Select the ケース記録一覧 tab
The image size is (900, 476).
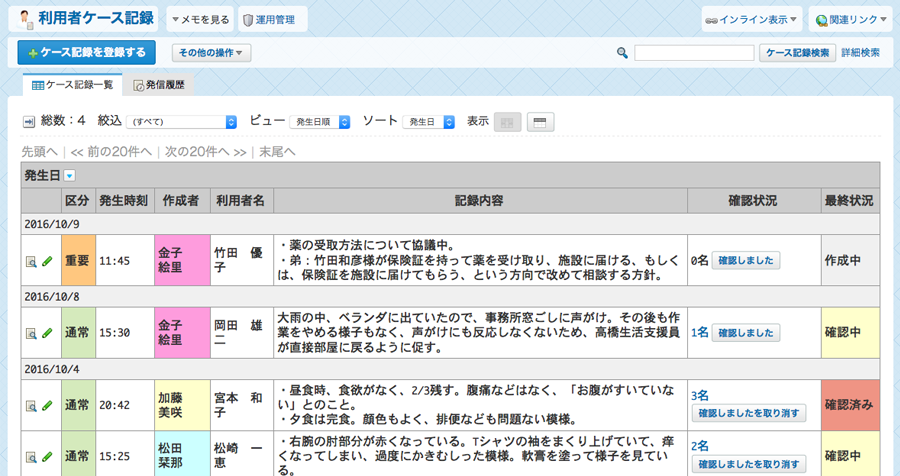(72, 85)
